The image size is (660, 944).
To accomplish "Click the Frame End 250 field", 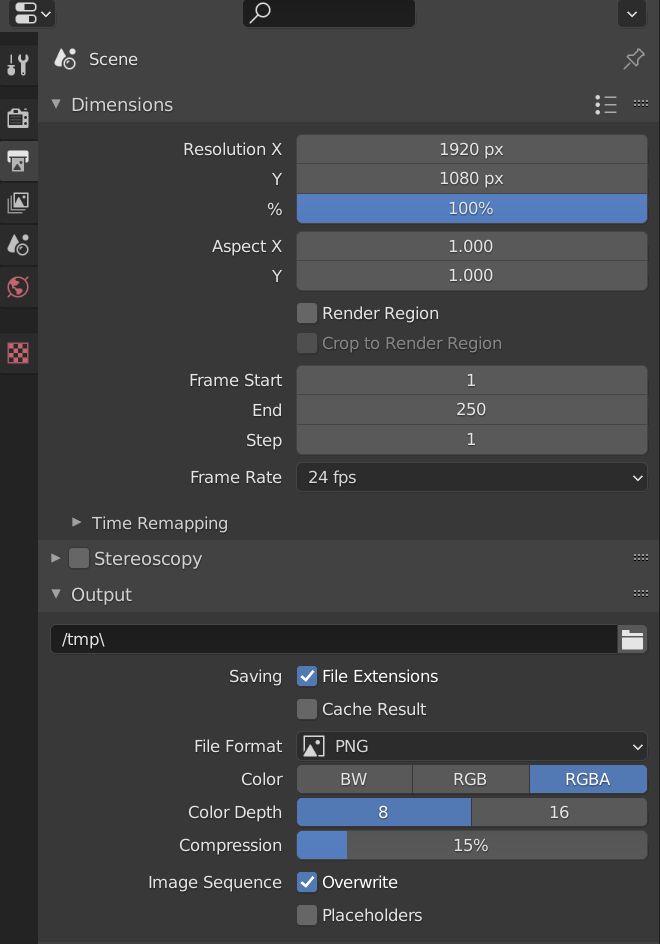I will pos(472,409).
